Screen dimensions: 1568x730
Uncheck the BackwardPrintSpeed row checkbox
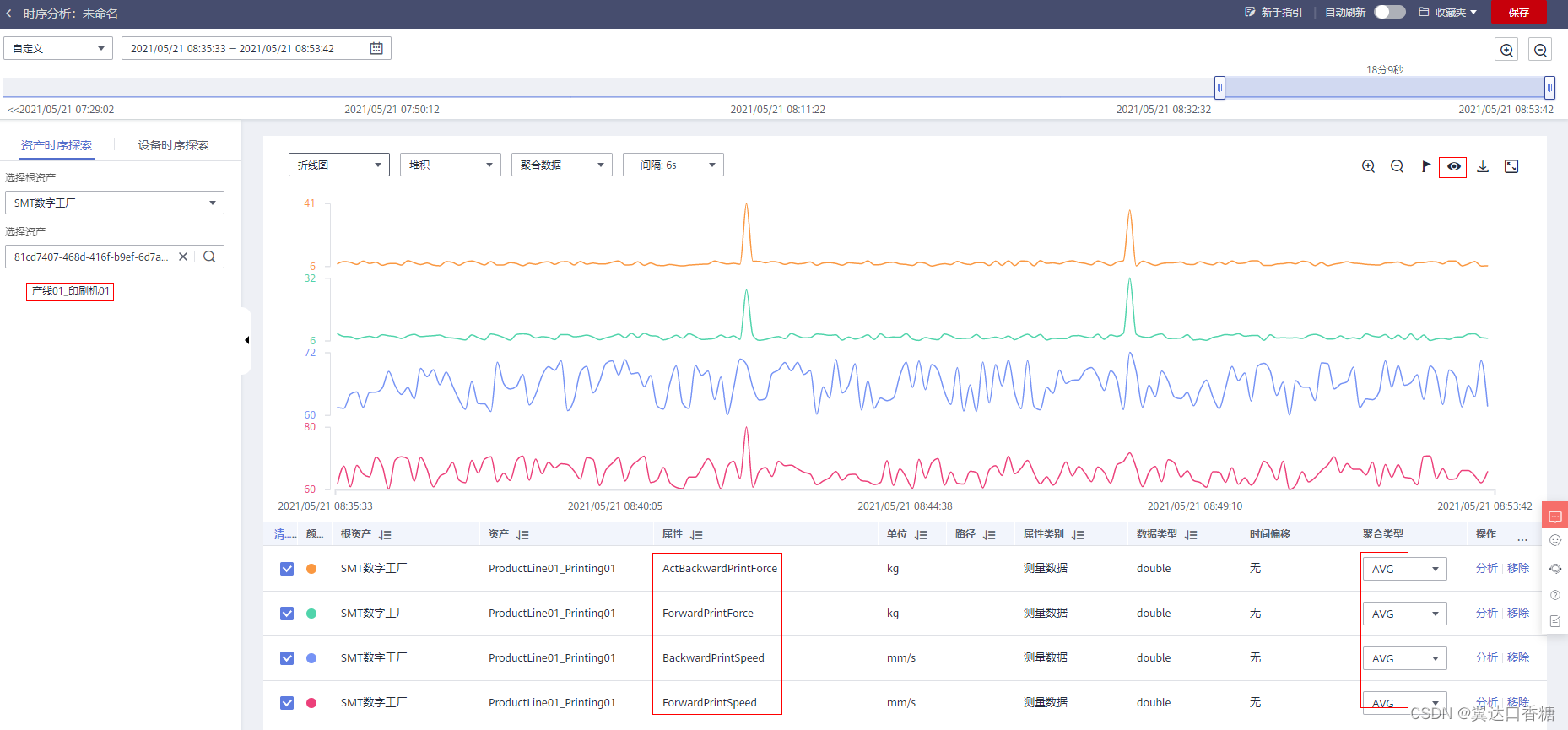[287, 658]
